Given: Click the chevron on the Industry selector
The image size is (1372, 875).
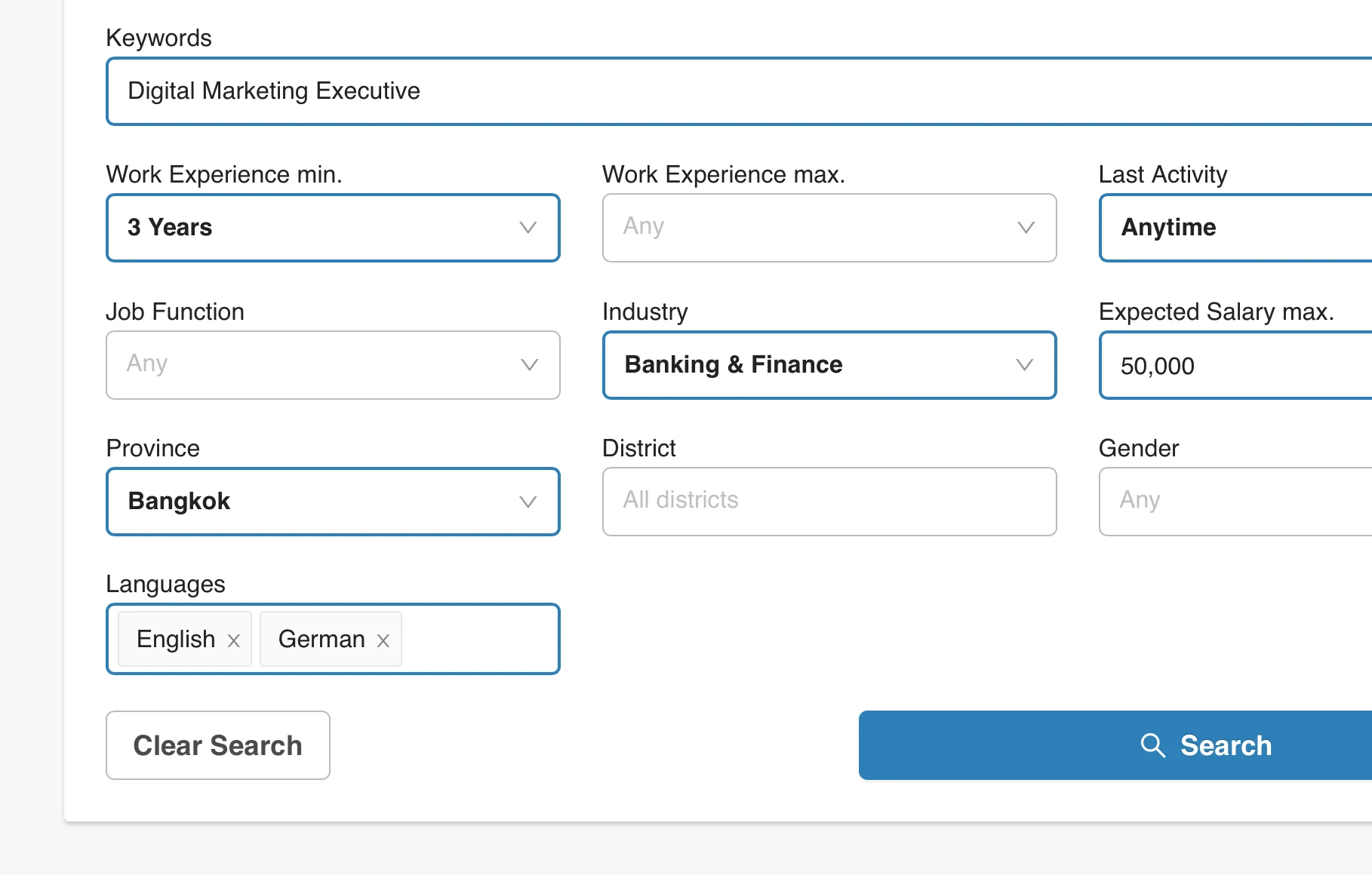Looking at the screenshot, I should pos(1024,364).
